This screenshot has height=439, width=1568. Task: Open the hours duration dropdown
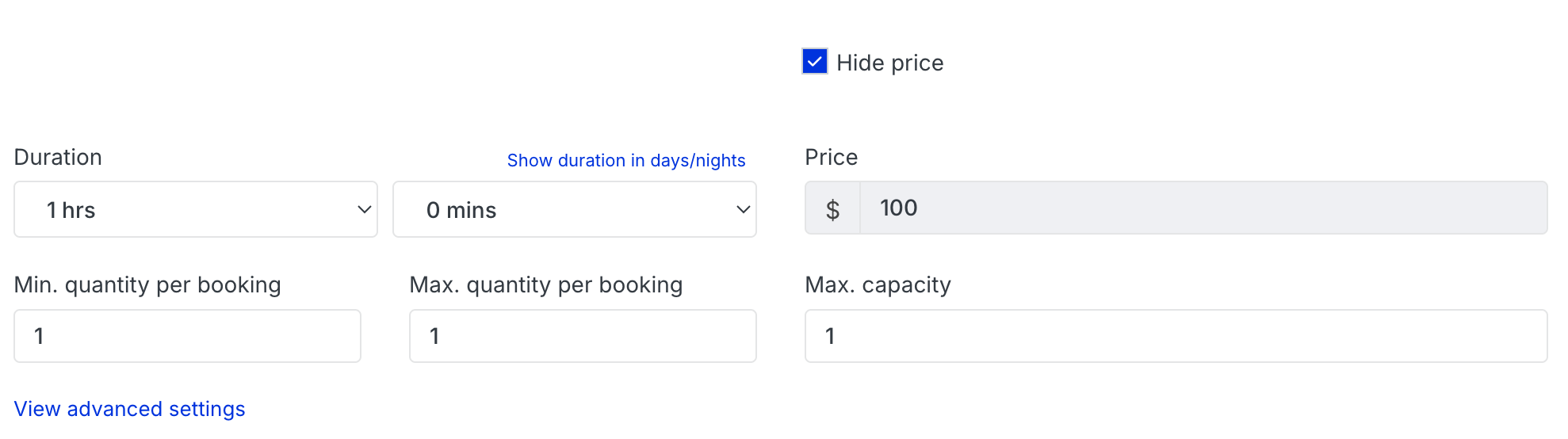[x=196, y=209]
